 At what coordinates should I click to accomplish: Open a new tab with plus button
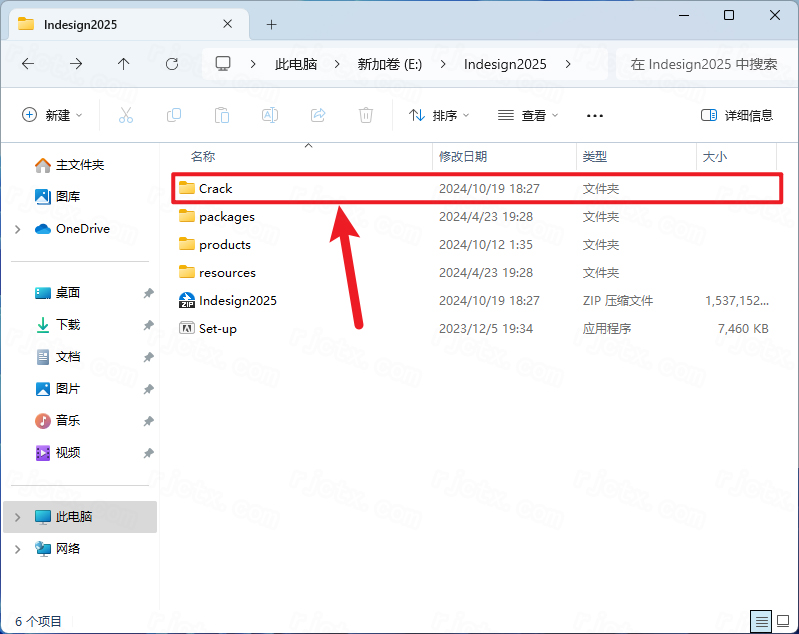271,24
